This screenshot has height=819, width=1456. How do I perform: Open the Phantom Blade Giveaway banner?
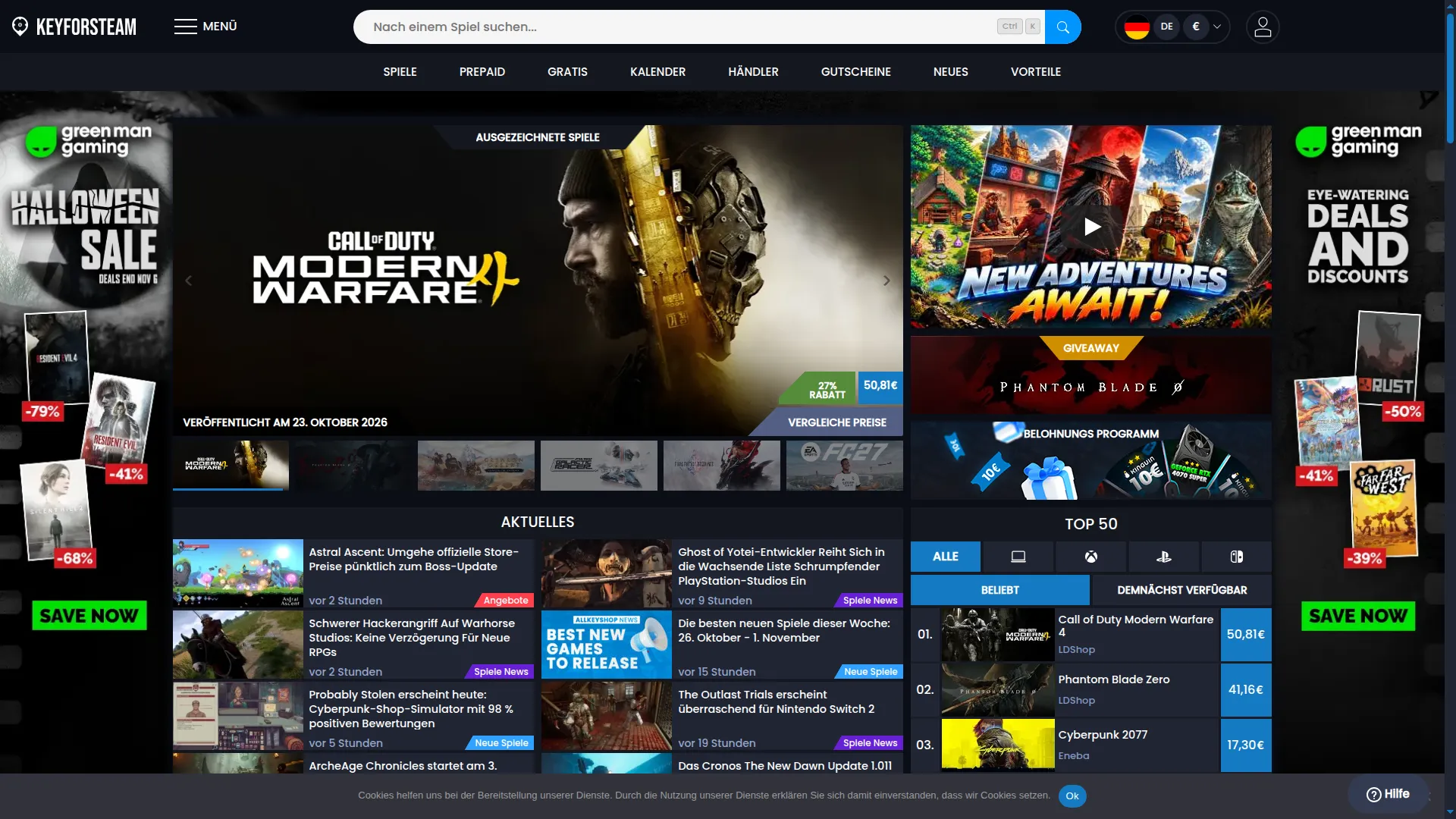pyautogui.click(x=1090, y=375)
